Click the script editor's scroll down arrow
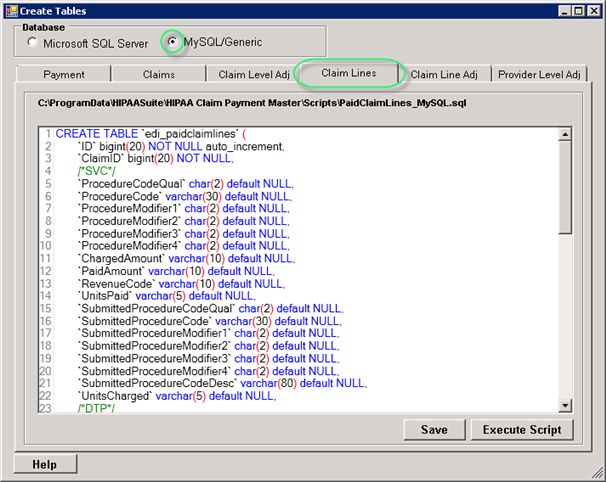 [565, 404]
